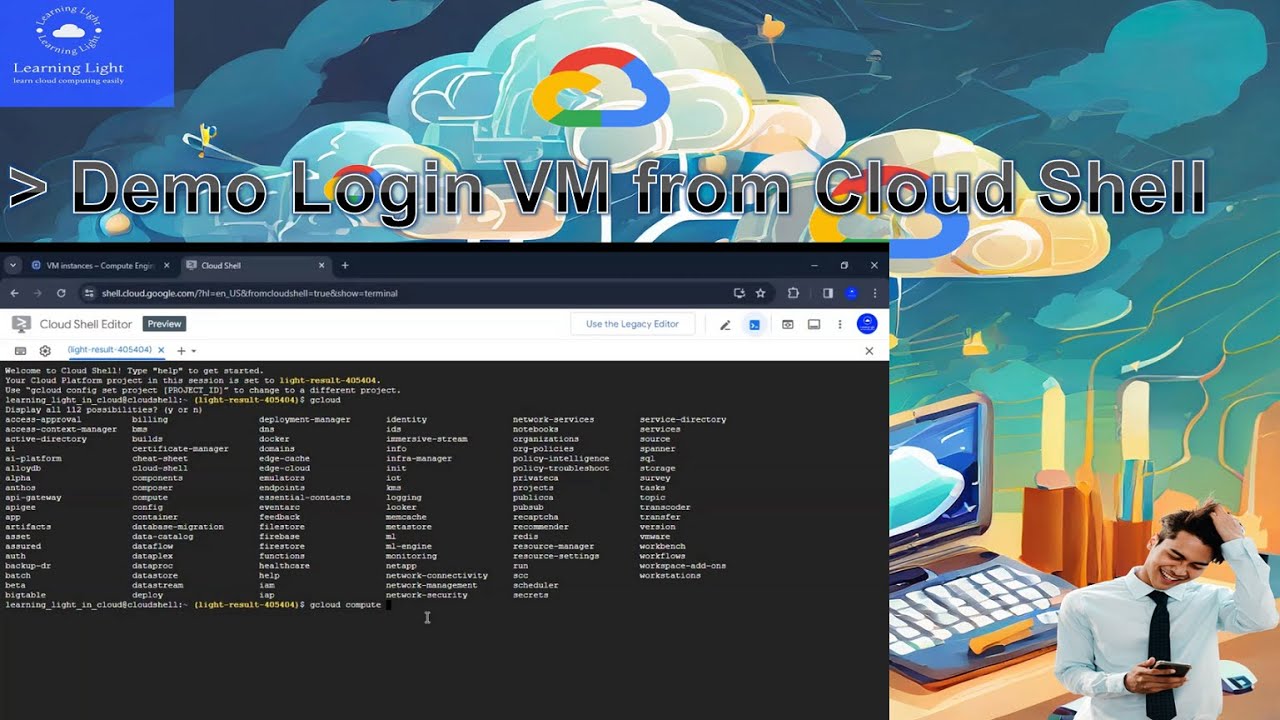Click 'workstations' in terminal output

click(x=670, y=575)
